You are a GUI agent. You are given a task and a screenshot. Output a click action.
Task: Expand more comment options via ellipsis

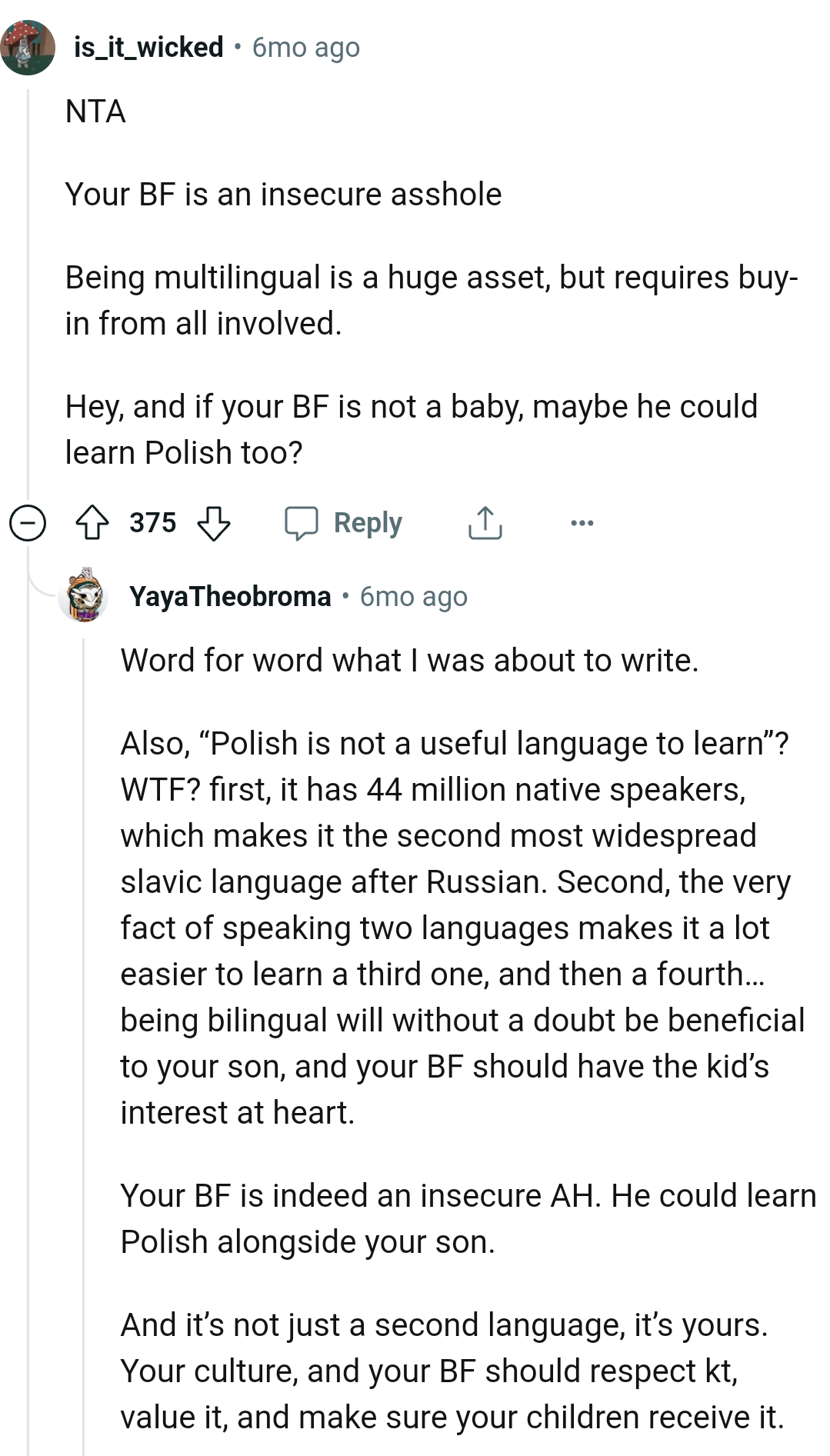point(583,522)
